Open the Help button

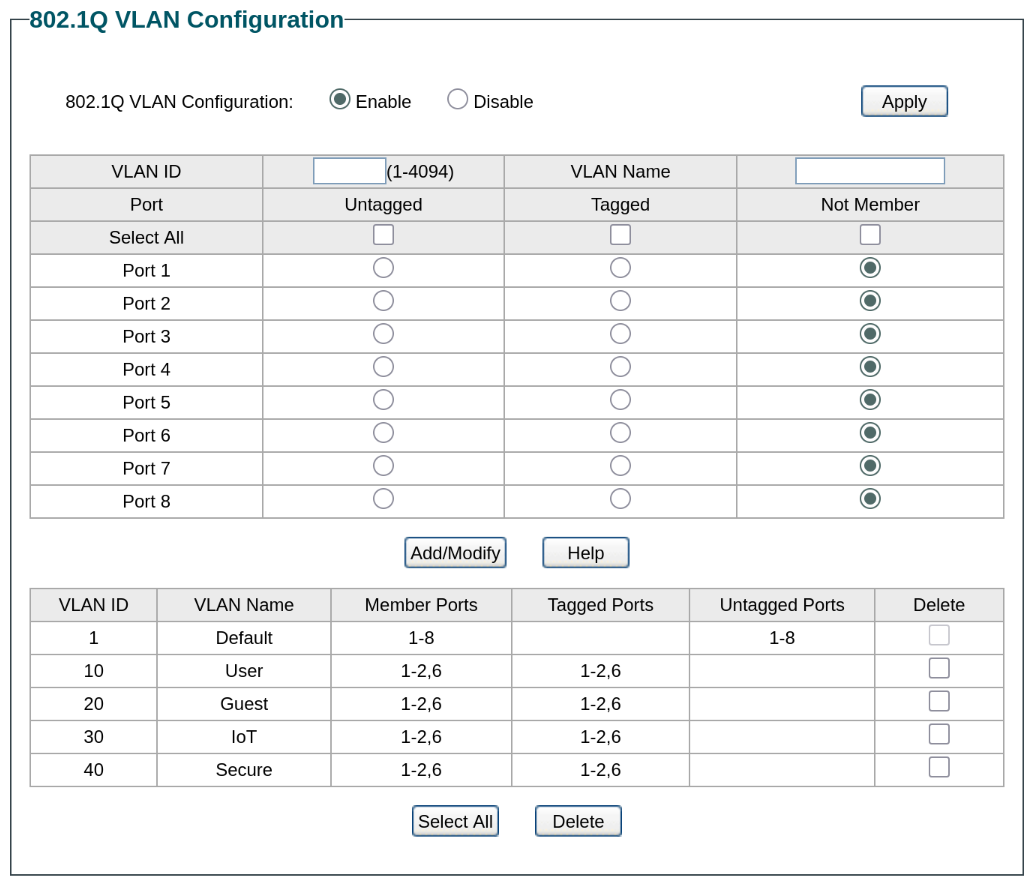pyautogui.click(x=585, y=553)
